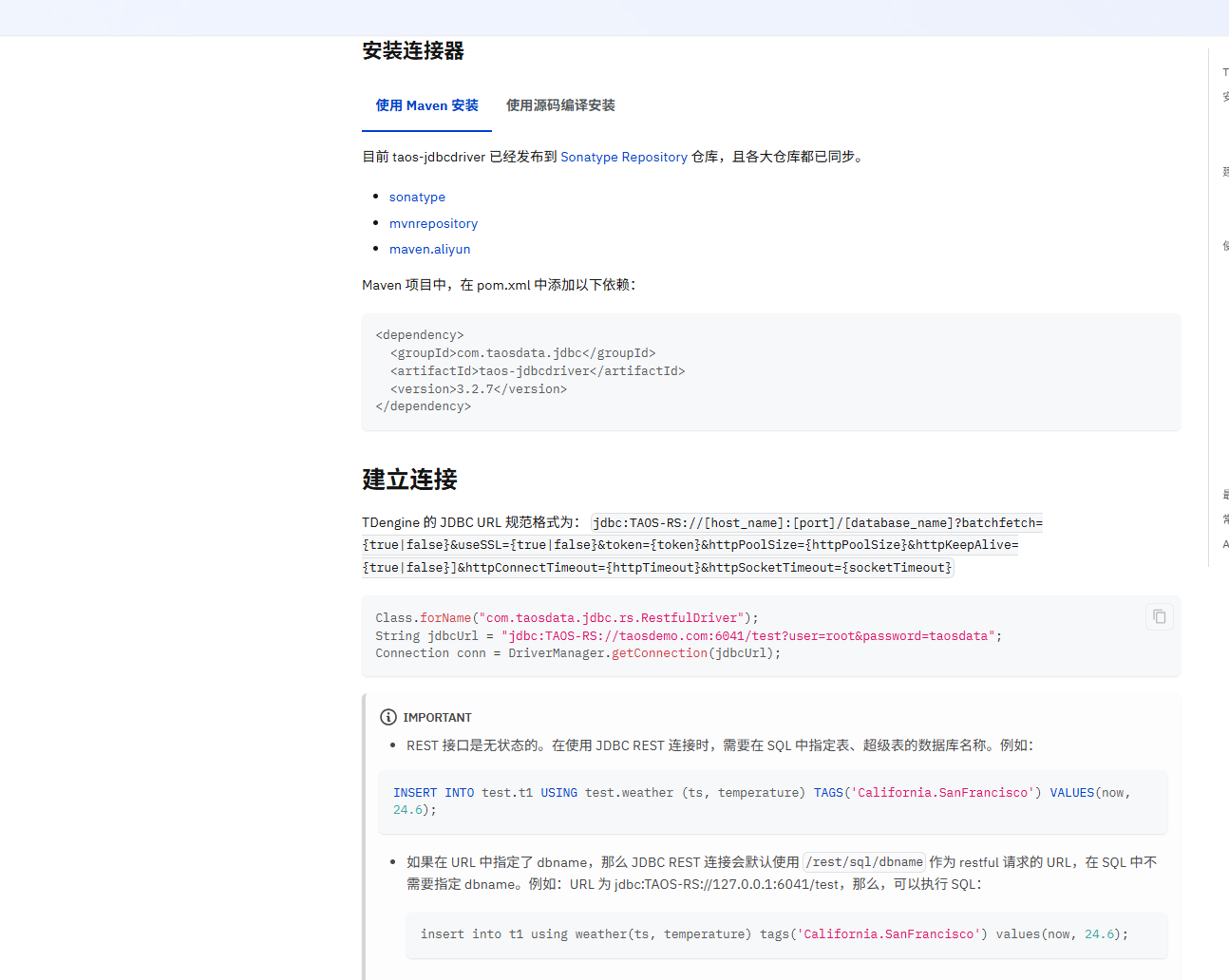1229x980 pixels.
Task: Open the maven.aliyun link
Action: (x=429, y=249)
